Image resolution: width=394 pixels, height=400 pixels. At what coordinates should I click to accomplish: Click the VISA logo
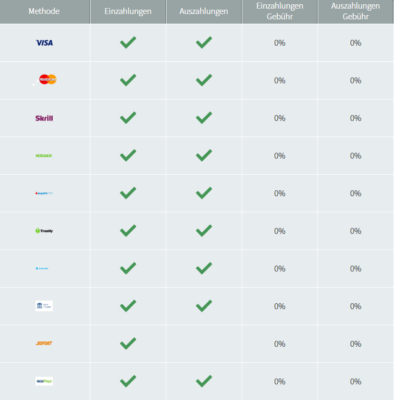44,43
